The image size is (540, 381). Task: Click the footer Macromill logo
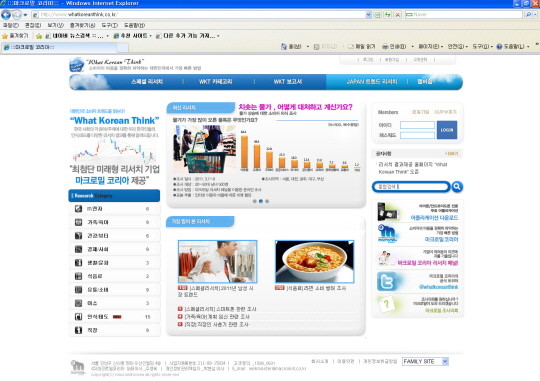[x=77, y=367]
